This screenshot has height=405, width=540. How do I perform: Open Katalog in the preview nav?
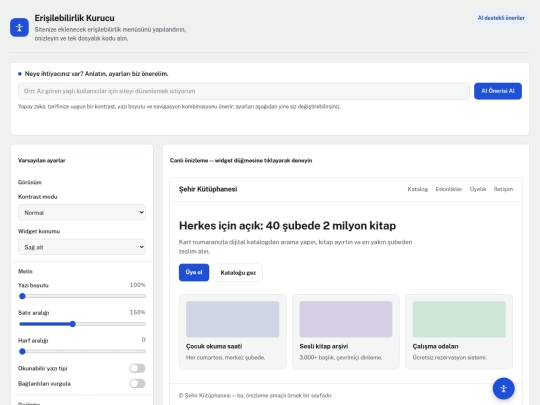417,189
